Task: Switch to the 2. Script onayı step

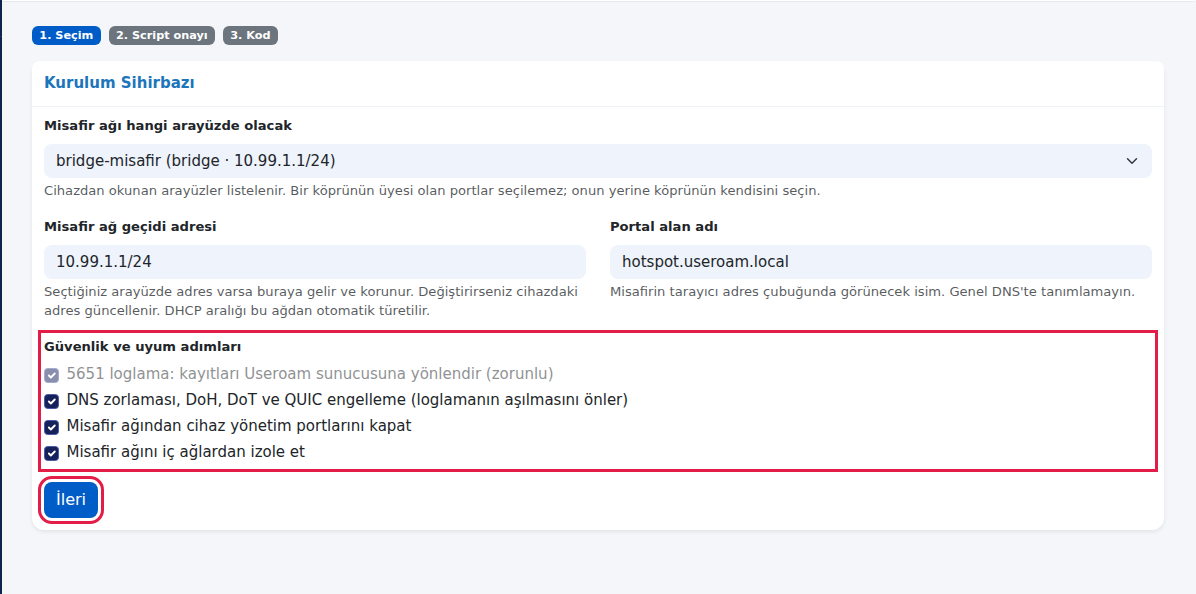Action: (162, 35)
